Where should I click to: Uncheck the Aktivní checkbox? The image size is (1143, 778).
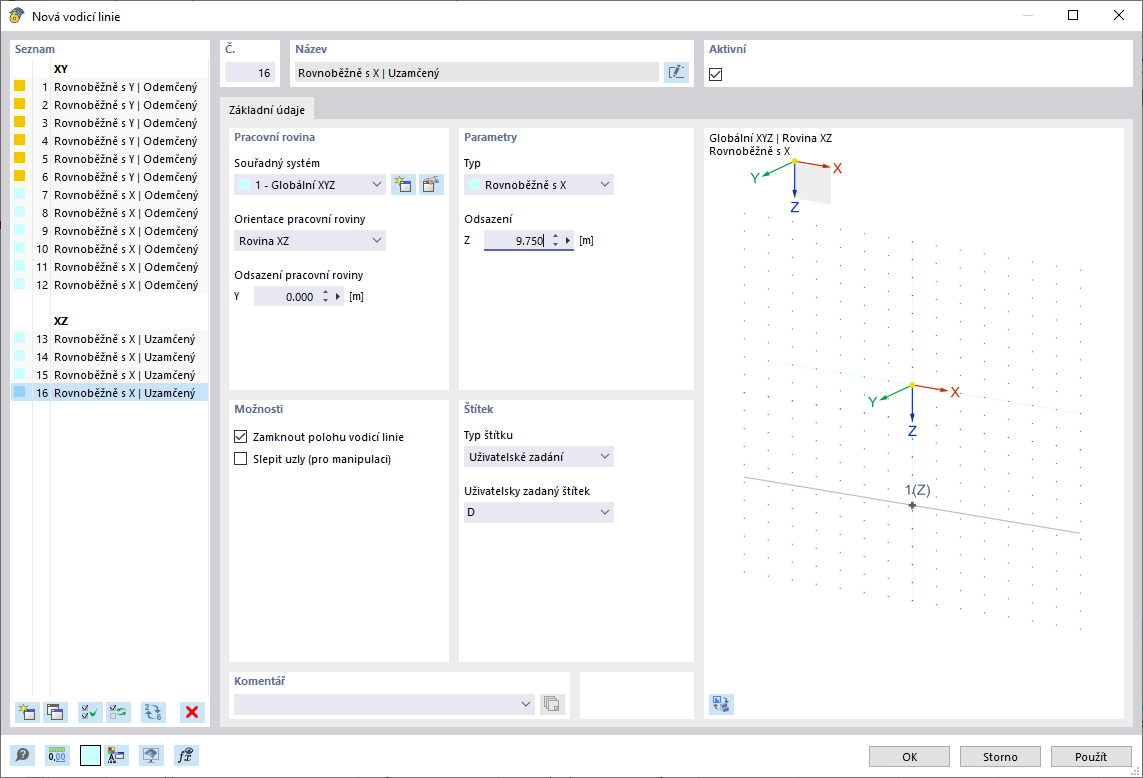pyautogui.click(x=716, y=74)
